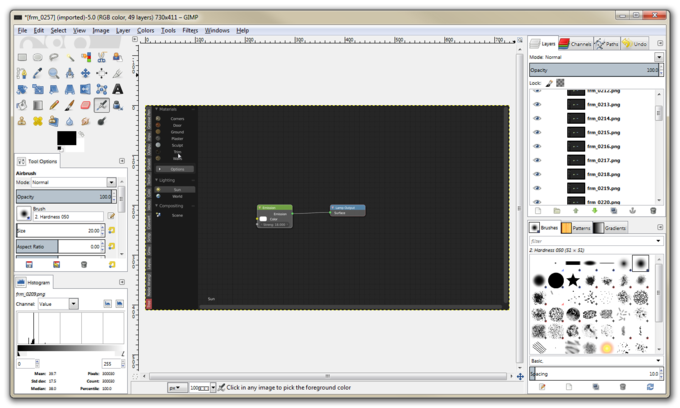Screen dimensions: 680x408
Task: Hide the frm_0214.png layer
Action: (x=537, y=118)
